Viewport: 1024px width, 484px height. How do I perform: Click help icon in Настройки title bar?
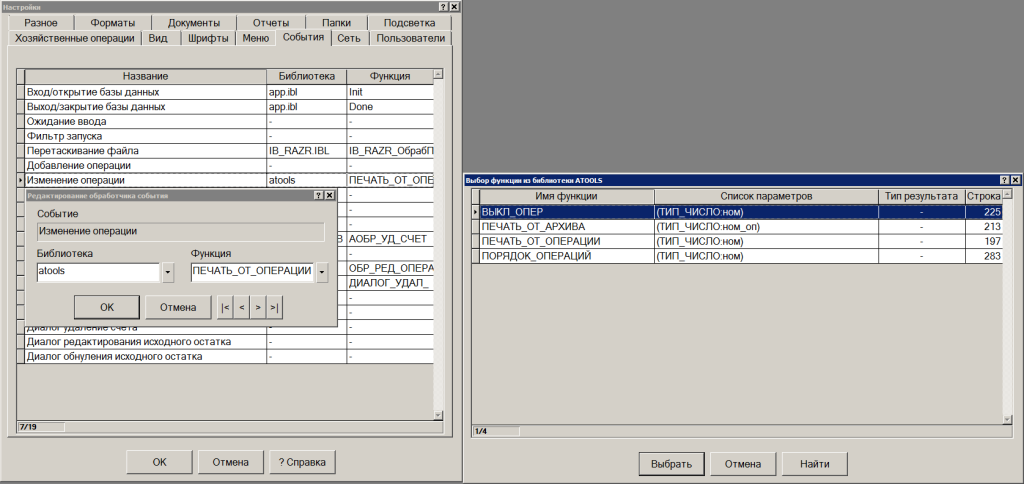(x=442, y=7)
